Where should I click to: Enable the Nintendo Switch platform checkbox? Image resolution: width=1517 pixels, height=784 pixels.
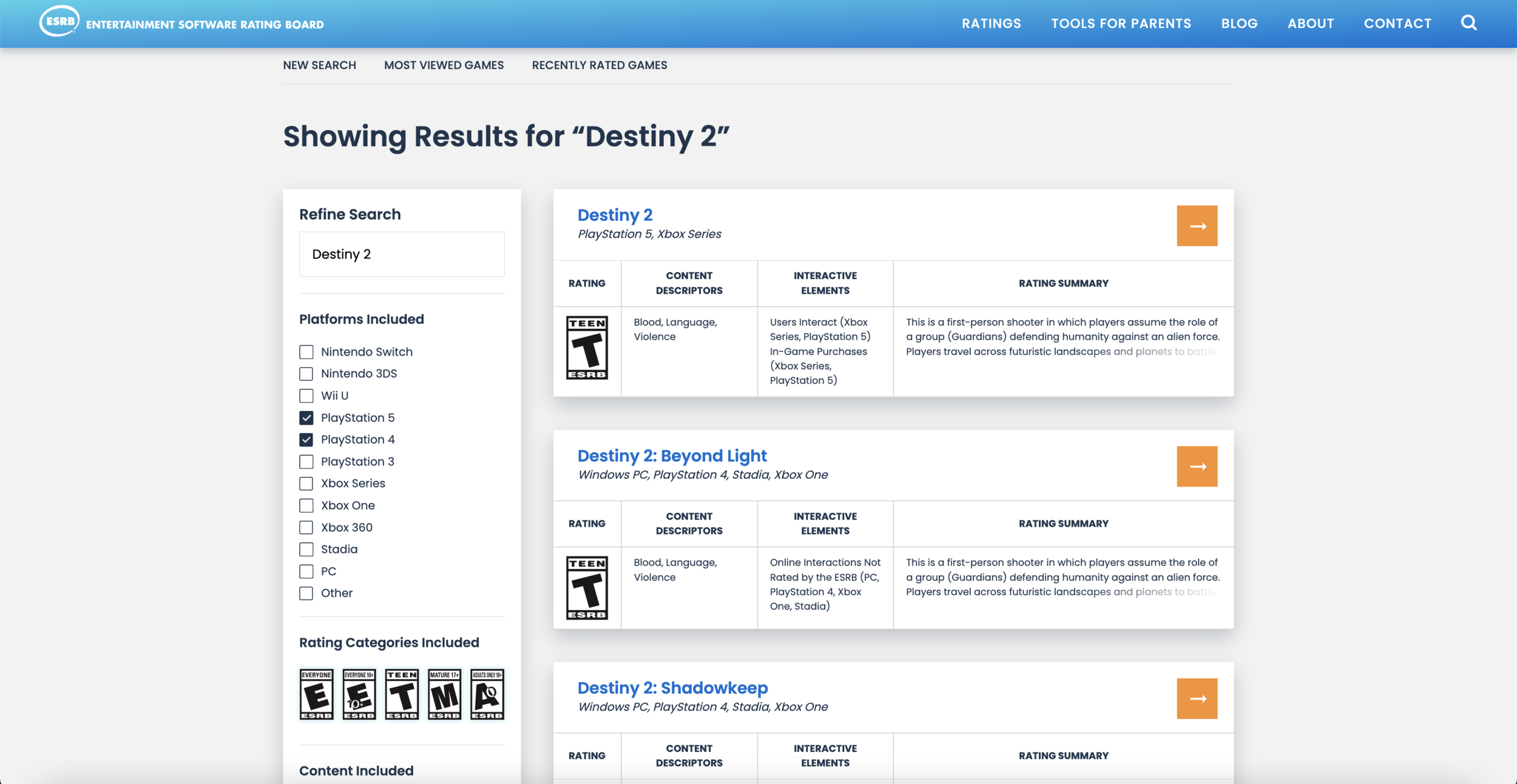[306, 352]
